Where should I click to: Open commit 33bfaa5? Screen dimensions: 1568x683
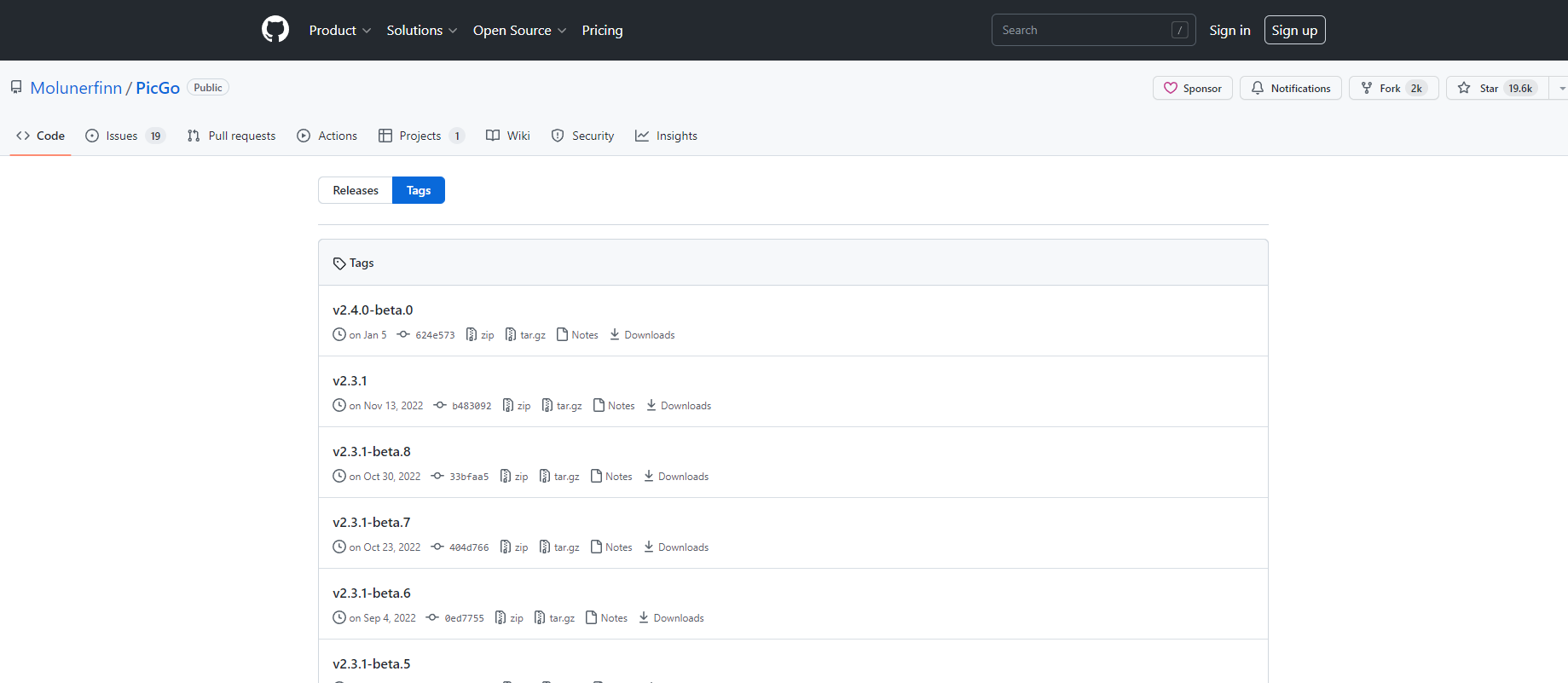pos(460,477)
